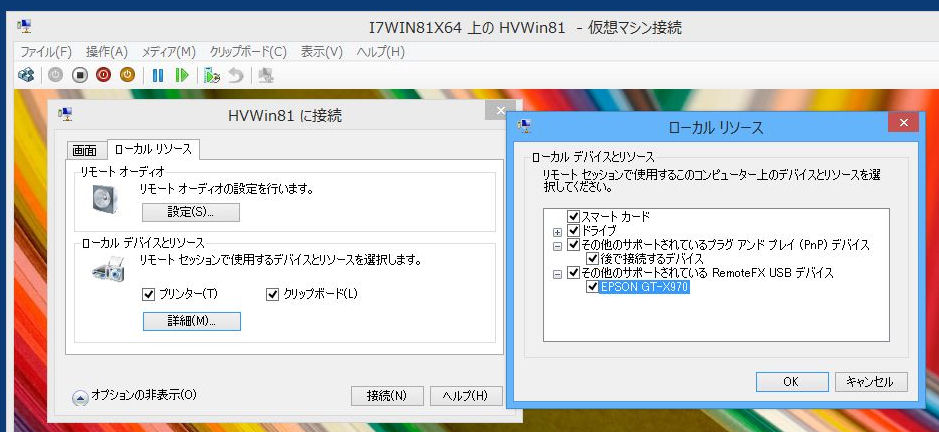Turn off the VM with the black stop icon
The height and width of the screenshot is (432, 939).
[80, 75]
